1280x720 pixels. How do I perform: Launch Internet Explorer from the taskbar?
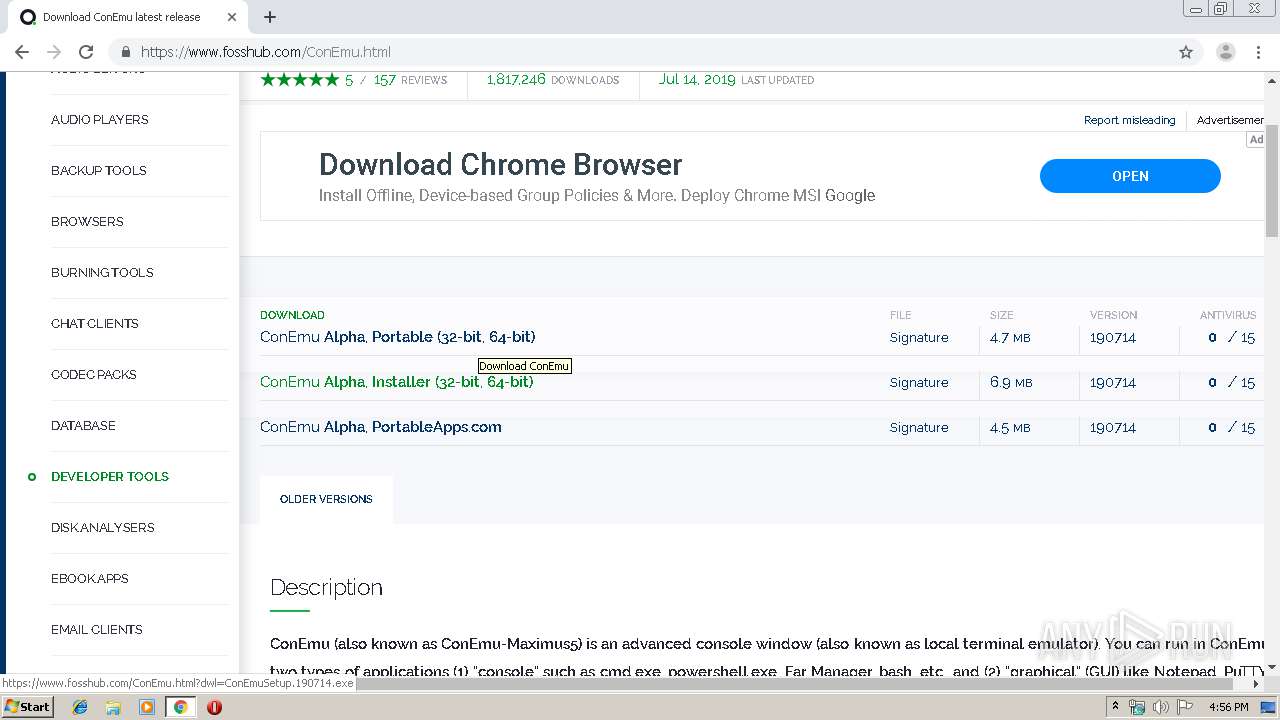[80, 707]
